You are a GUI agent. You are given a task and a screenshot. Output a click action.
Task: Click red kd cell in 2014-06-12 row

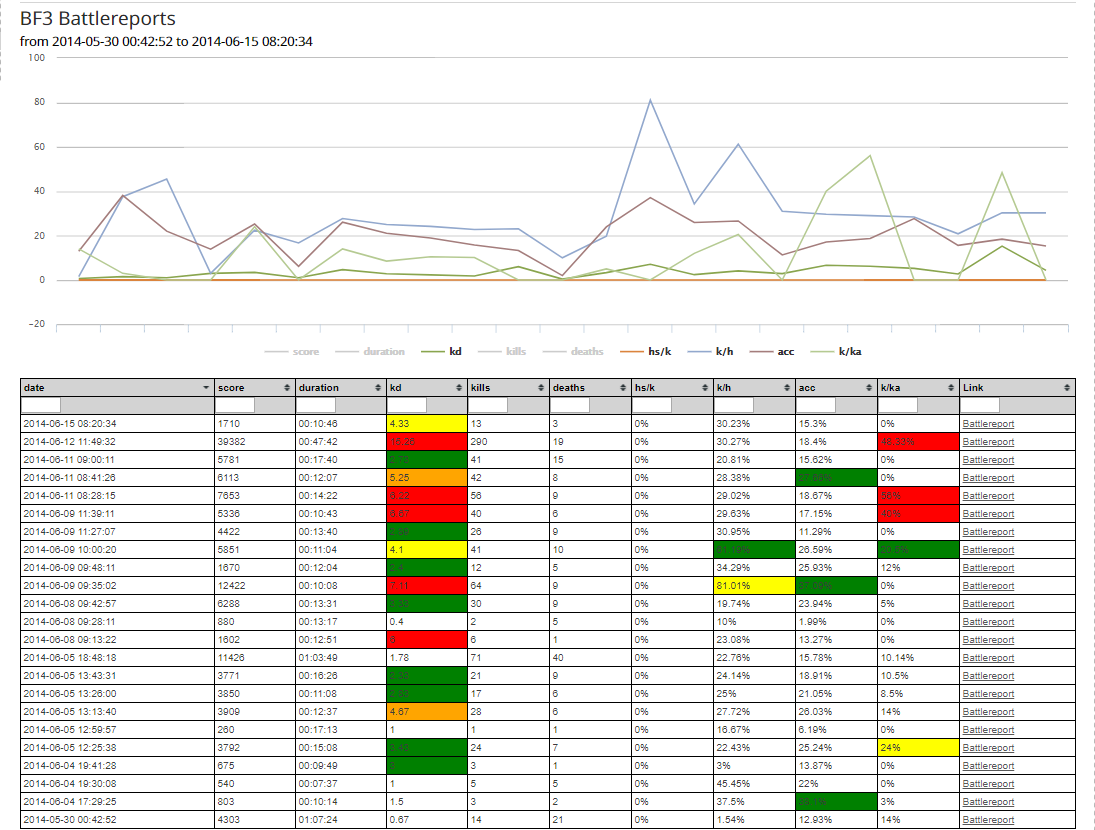[427, 442]
